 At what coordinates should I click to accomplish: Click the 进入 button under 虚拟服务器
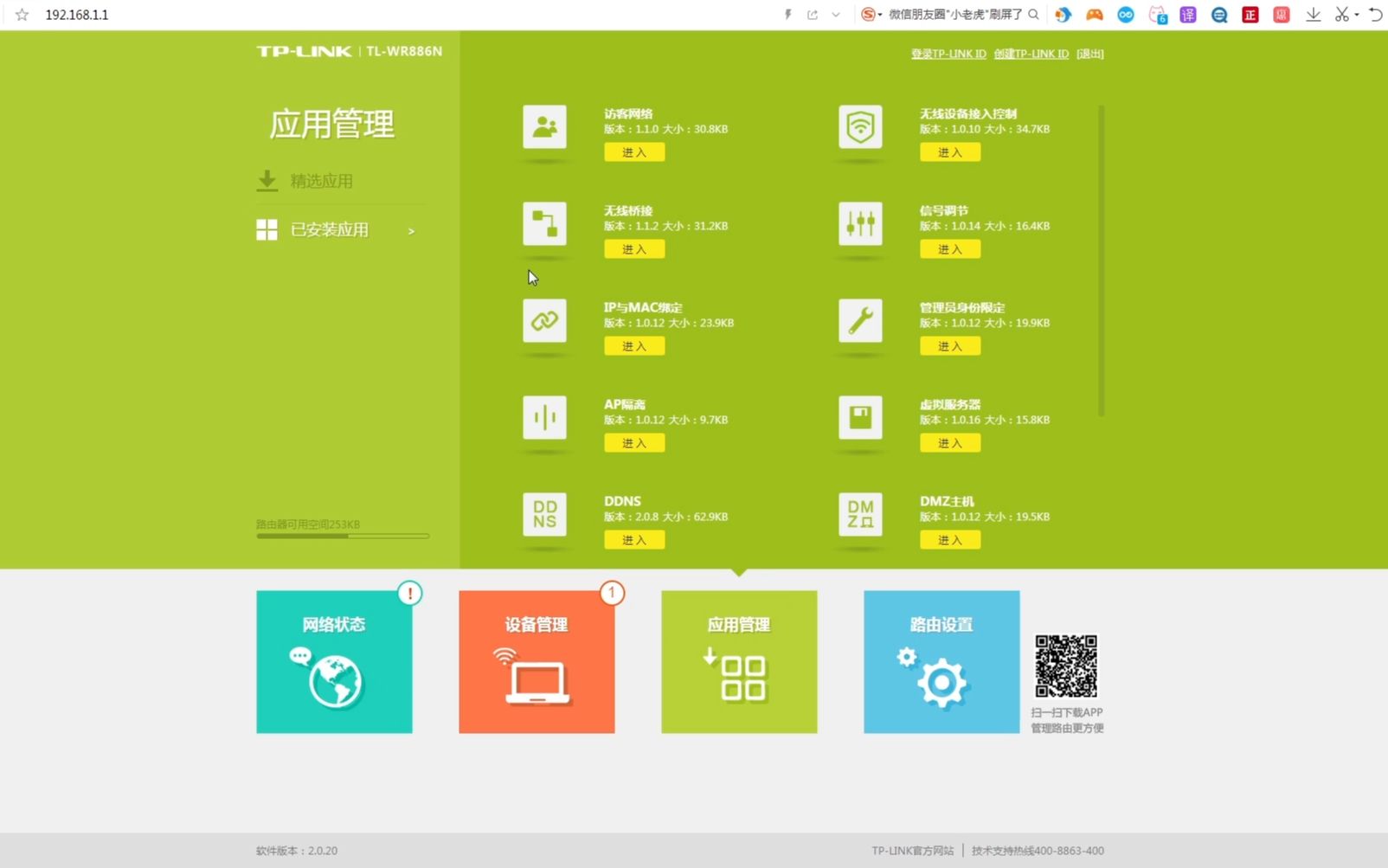point(950,443)
